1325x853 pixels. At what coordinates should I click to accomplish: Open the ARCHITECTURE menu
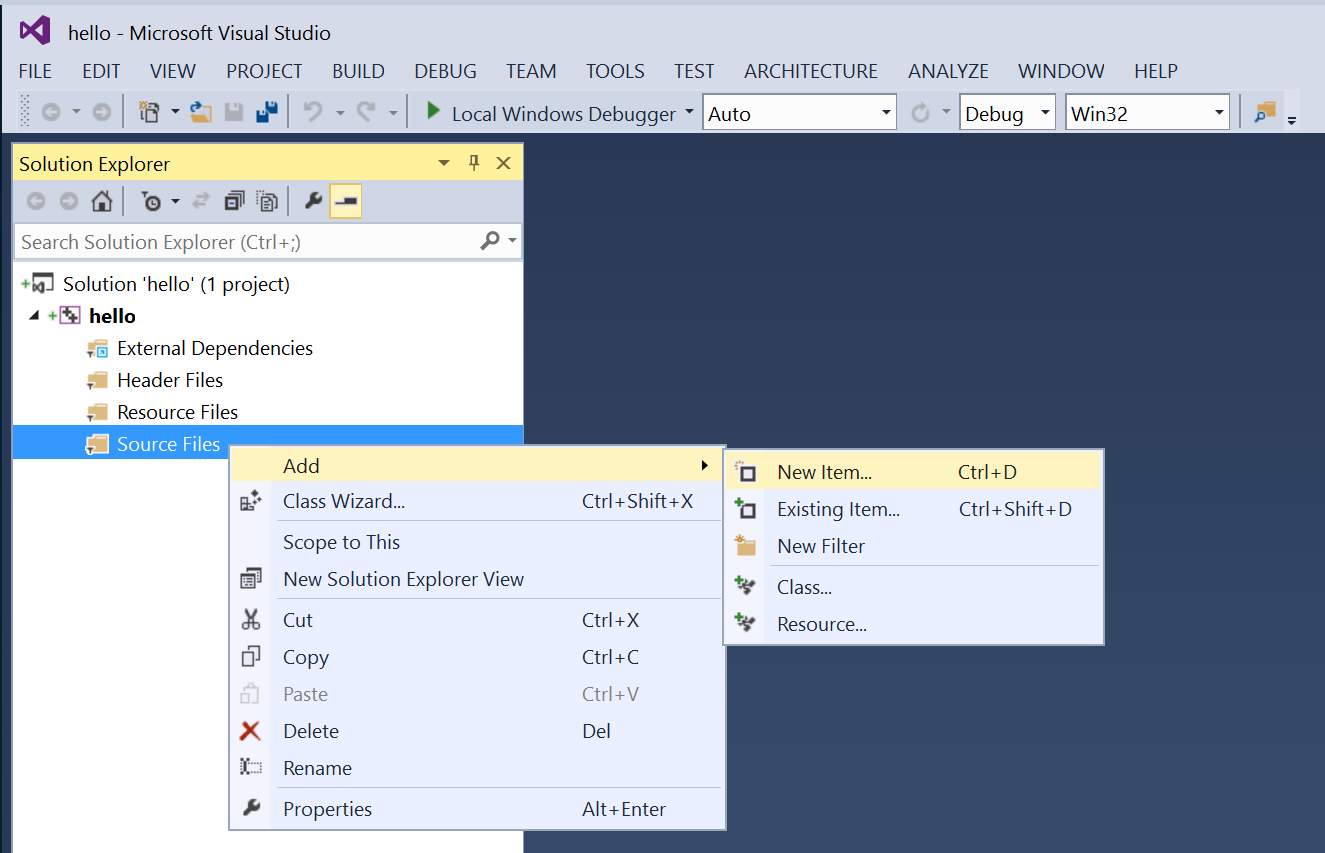coord(810,71)
